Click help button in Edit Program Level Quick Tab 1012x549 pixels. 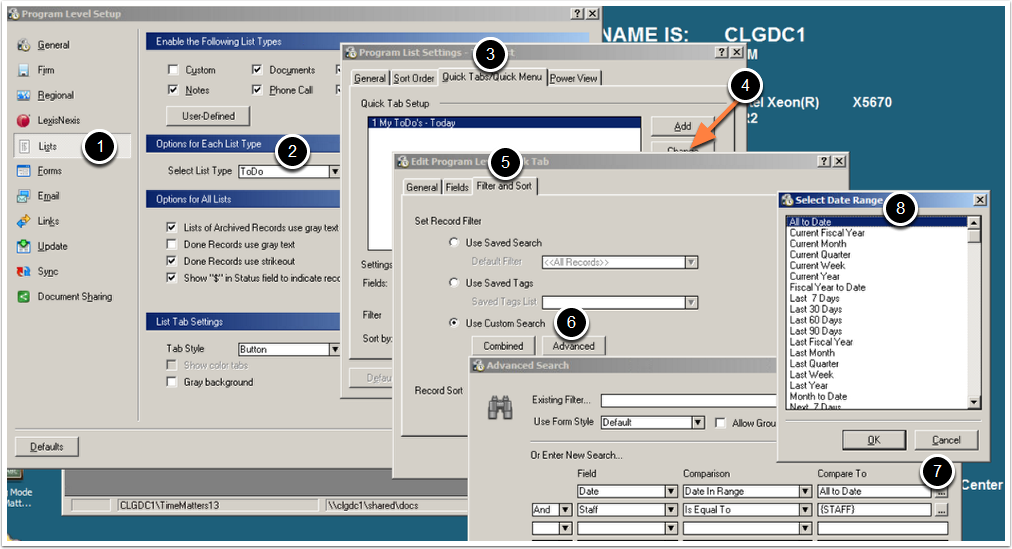824,161
